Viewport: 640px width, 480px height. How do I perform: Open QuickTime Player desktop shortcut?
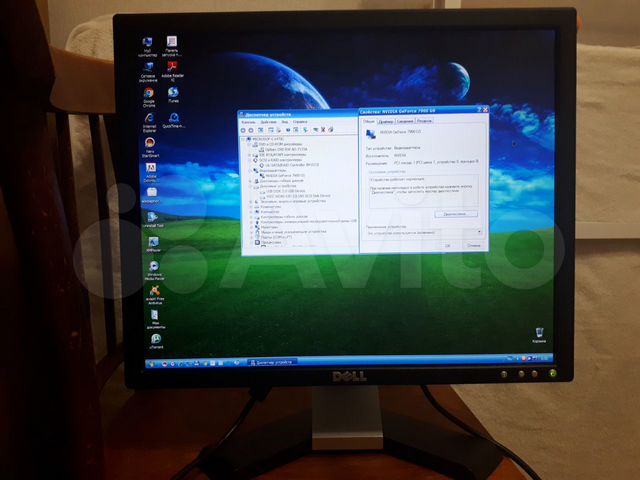[174, 119]
